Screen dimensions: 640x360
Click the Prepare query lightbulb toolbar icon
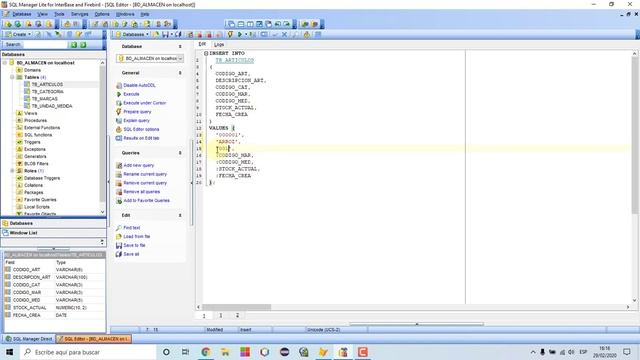230,35
